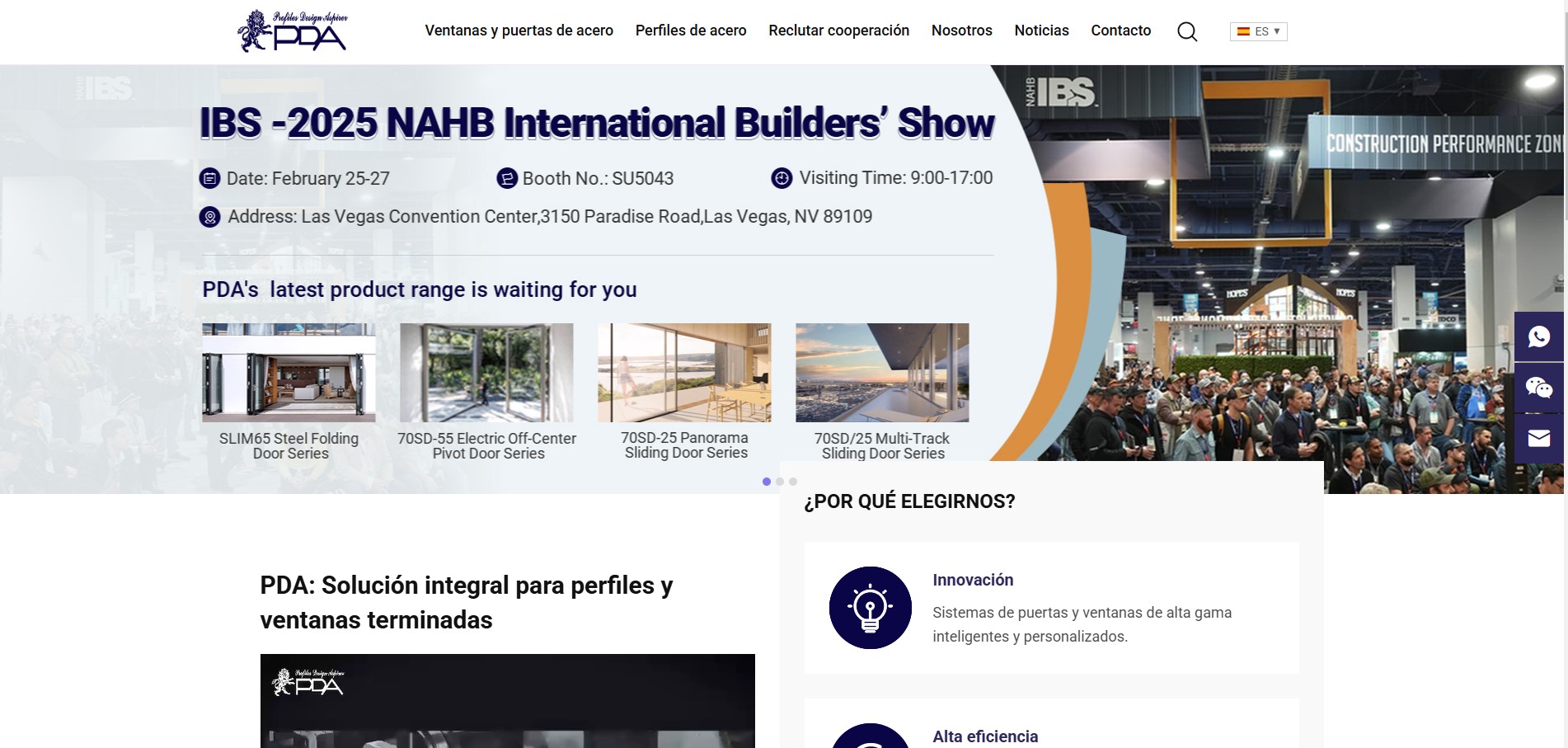Open the ES language dropdown
Image resolution: width=1568 pixels, height=748 pixels.
click(x=1258, y=31)
